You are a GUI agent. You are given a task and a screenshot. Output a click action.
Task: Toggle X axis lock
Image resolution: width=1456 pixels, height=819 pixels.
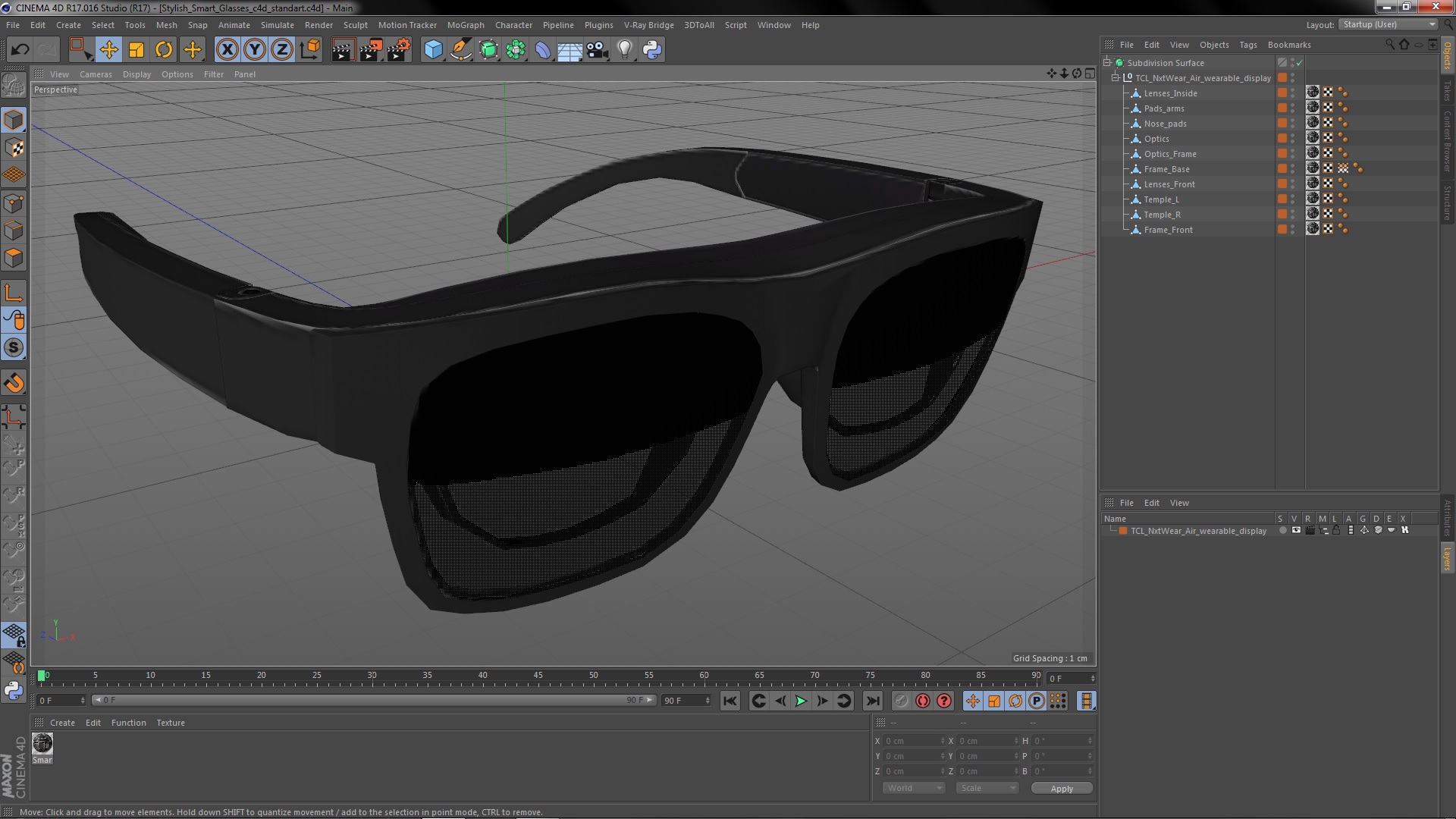click(227, 50)
